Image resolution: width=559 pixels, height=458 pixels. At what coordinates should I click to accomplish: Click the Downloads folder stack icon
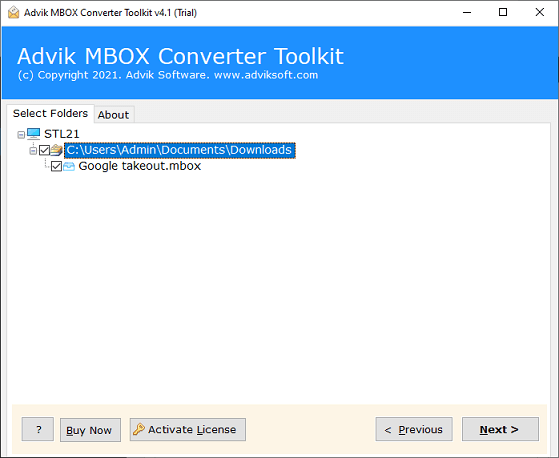(x=56, y=150)
